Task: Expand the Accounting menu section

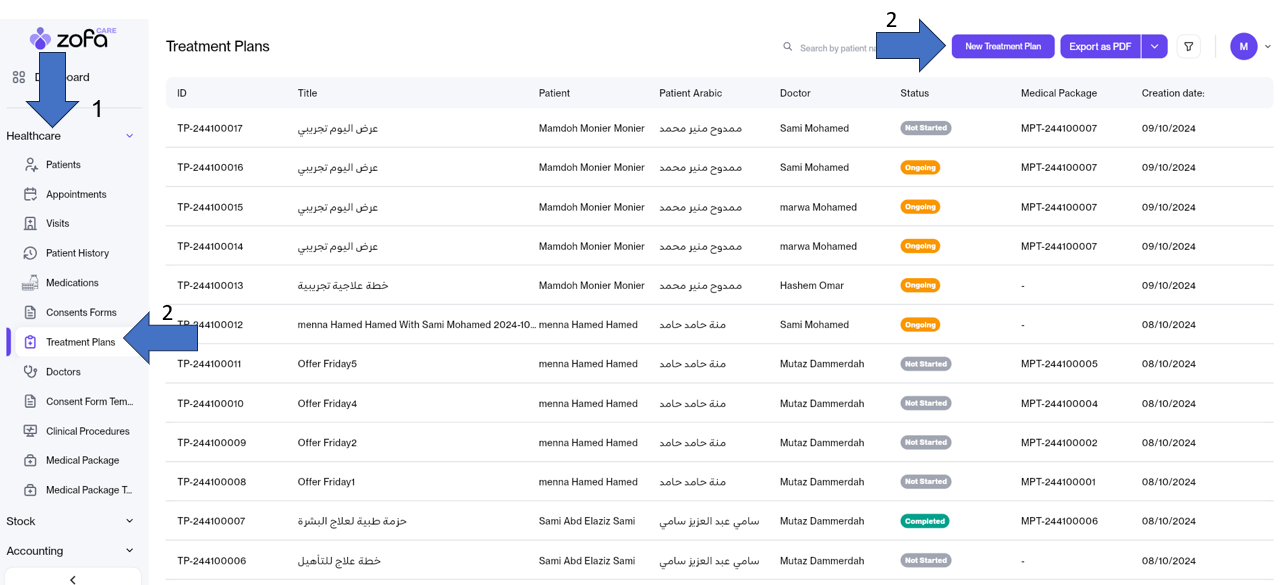Action: (129, 551)
